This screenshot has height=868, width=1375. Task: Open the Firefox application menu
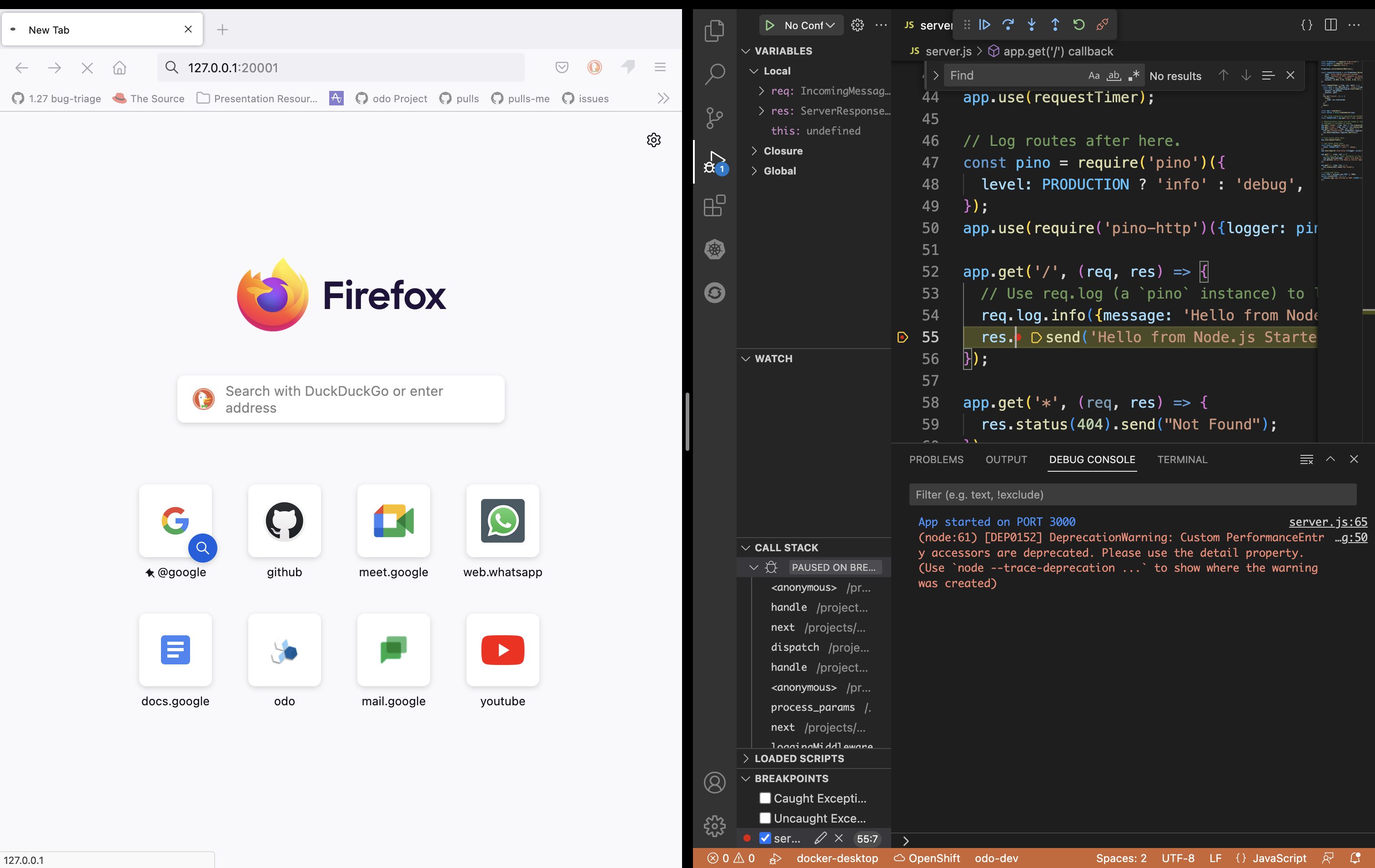(660, 67)
